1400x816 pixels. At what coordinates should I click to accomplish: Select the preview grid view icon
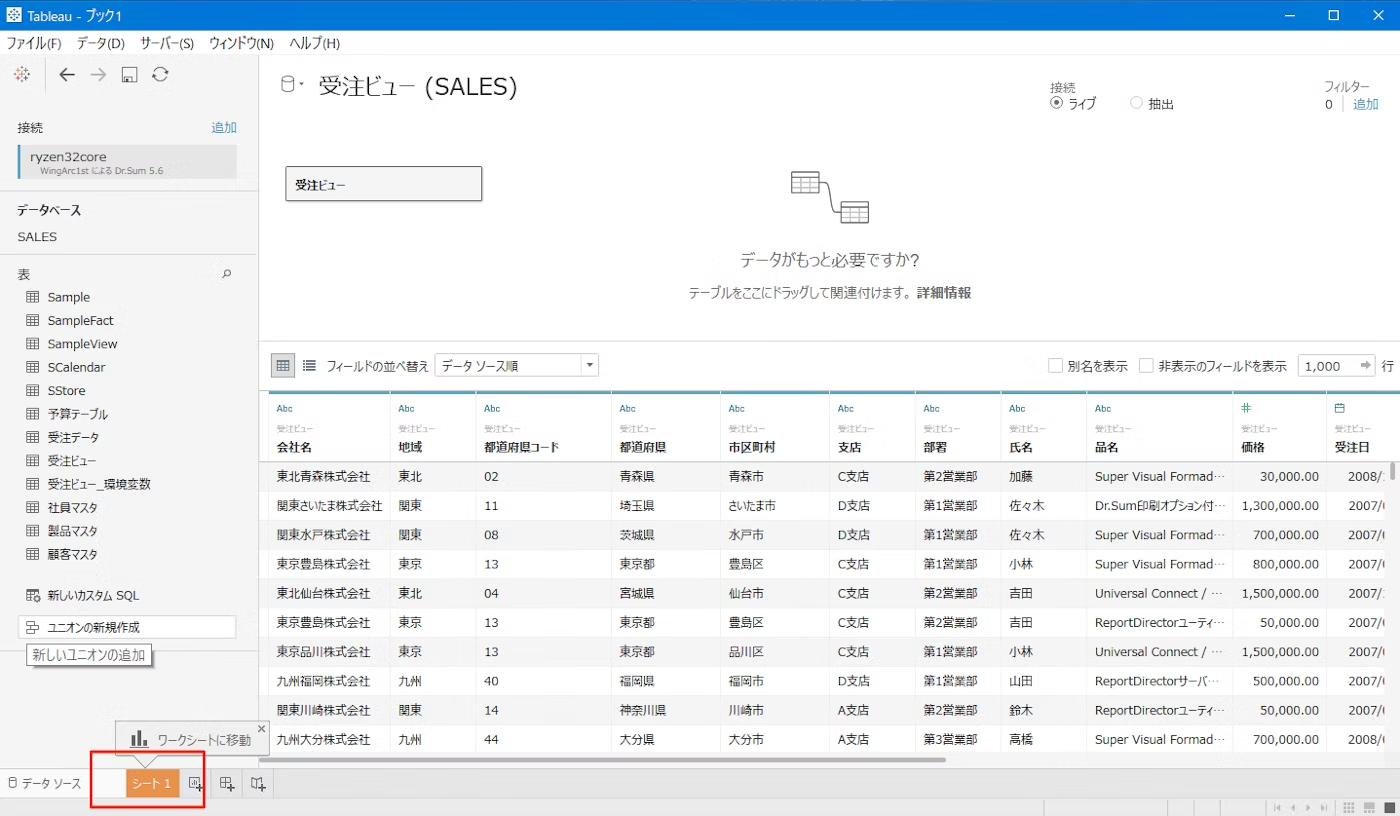coord(283,366)
